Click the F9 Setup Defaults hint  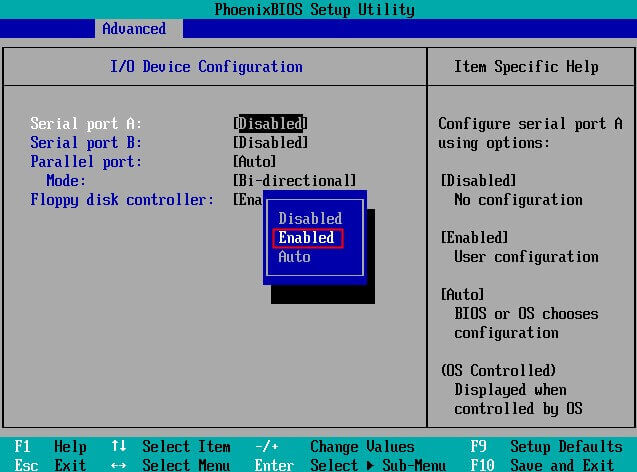click(546, 447)
